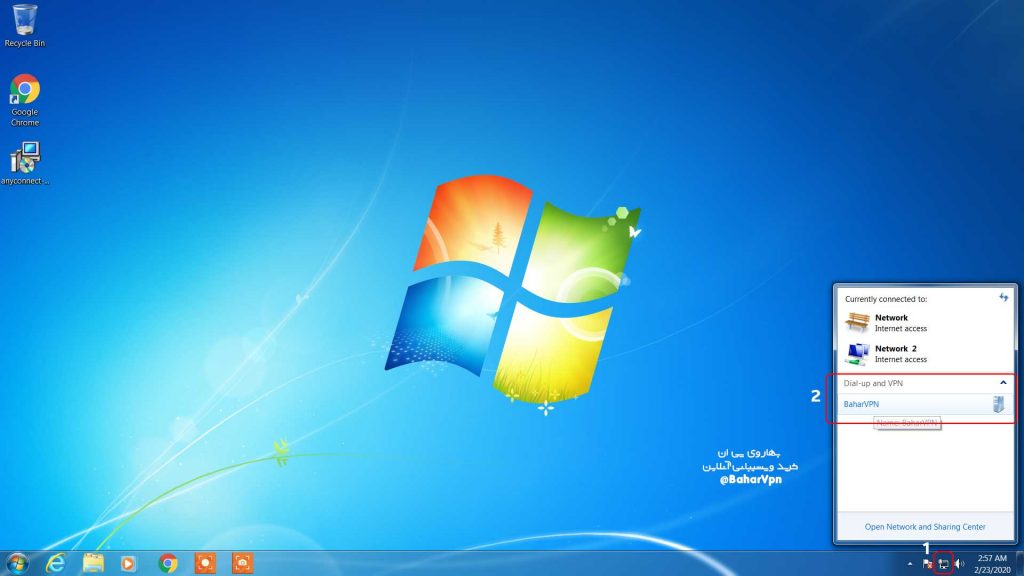Select the BaharVPN connection
1024x576 pixels.
[x=924, y=404]
